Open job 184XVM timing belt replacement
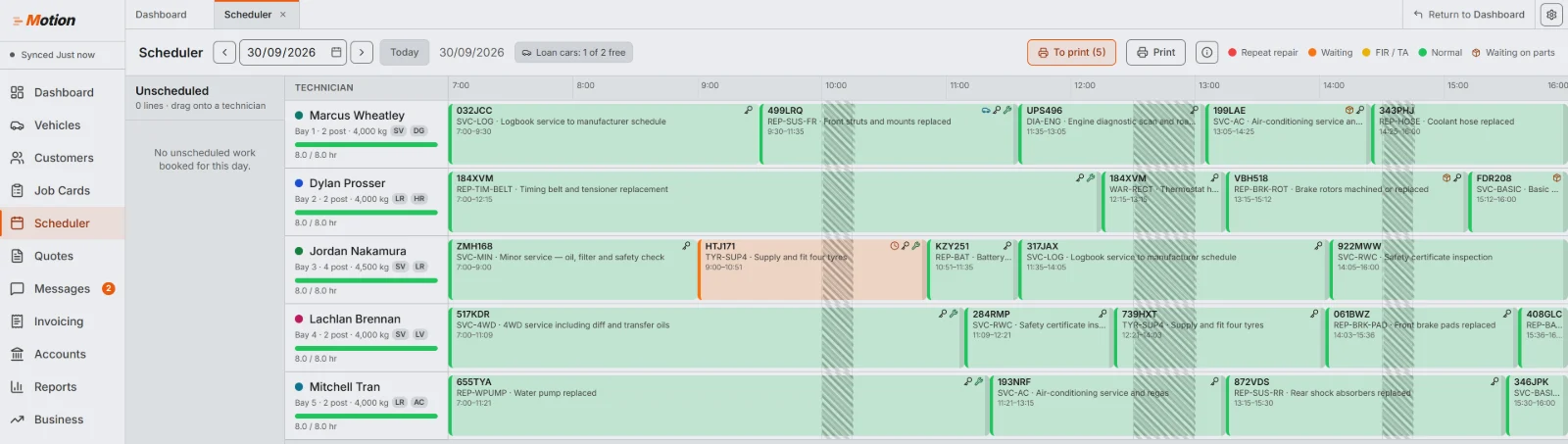Viewport: 1568px width, 444px height. point(774,201)
